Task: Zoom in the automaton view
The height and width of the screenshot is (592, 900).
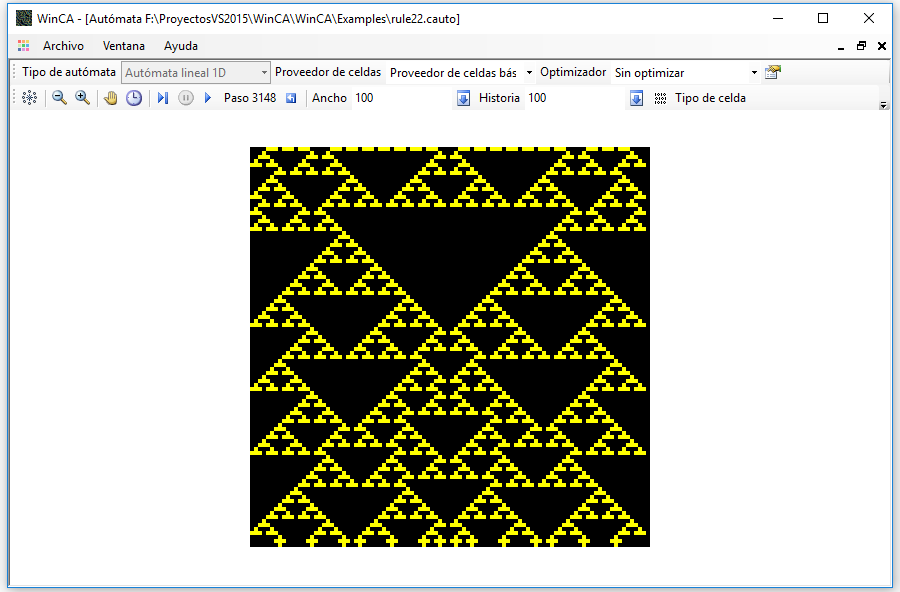Action: (83, 98)
